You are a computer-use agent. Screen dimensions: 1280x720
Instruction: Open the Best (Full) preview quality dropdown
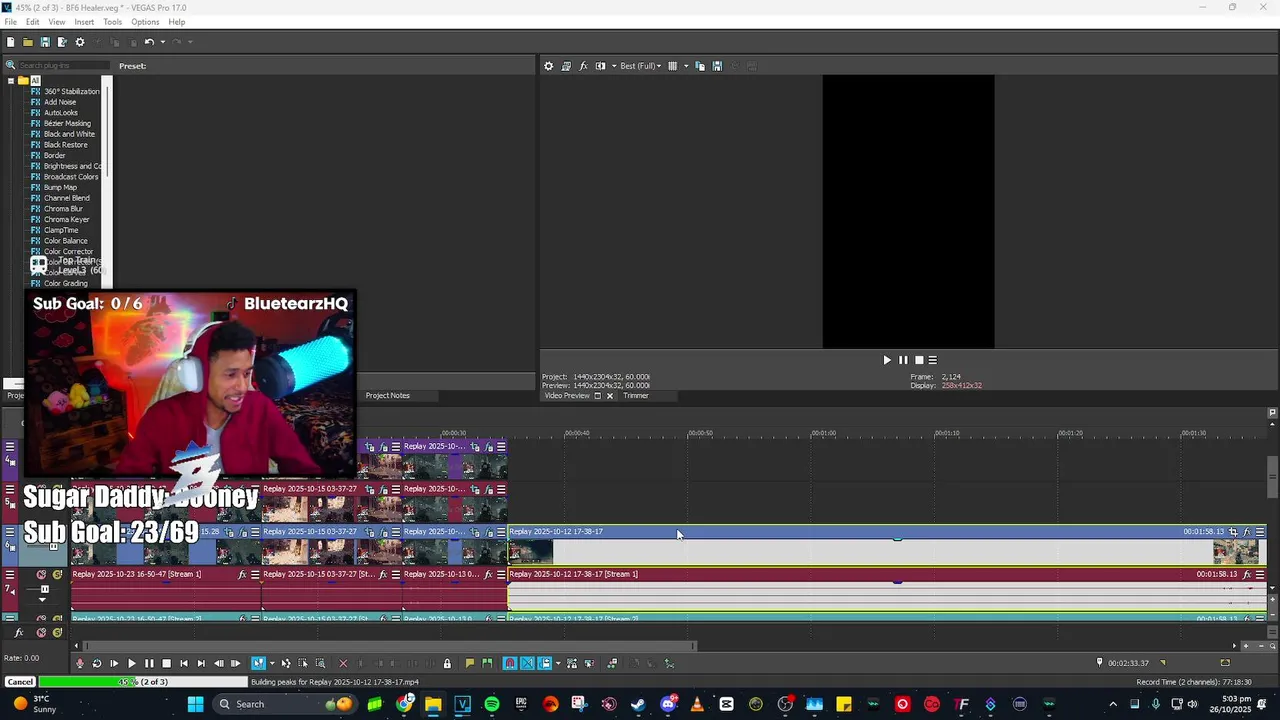640,66
